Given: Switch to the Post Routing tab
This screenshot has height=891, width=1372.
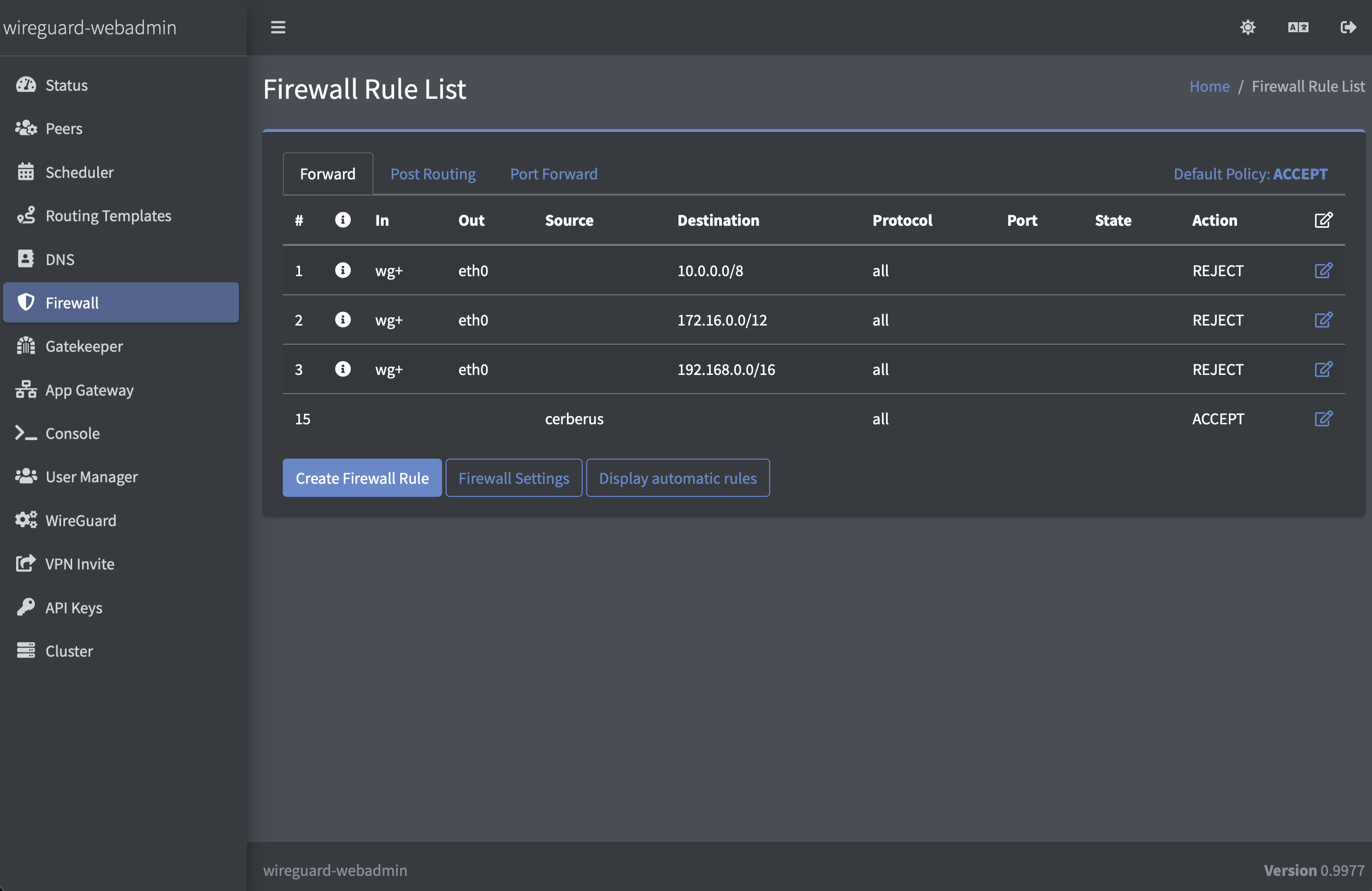Looking at the screenshot, I should pyautogui.click(x=433, y=173).
